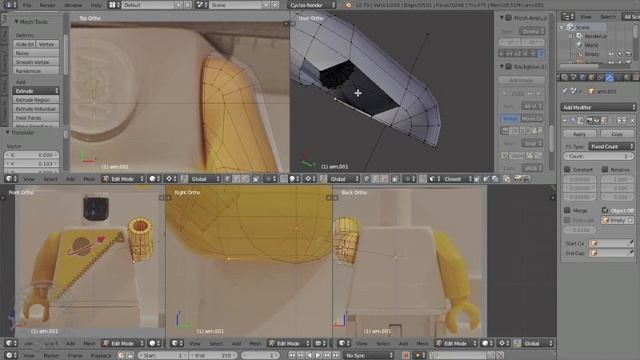
Task: Open the Object properties tab icon
Action: point(591,77)
